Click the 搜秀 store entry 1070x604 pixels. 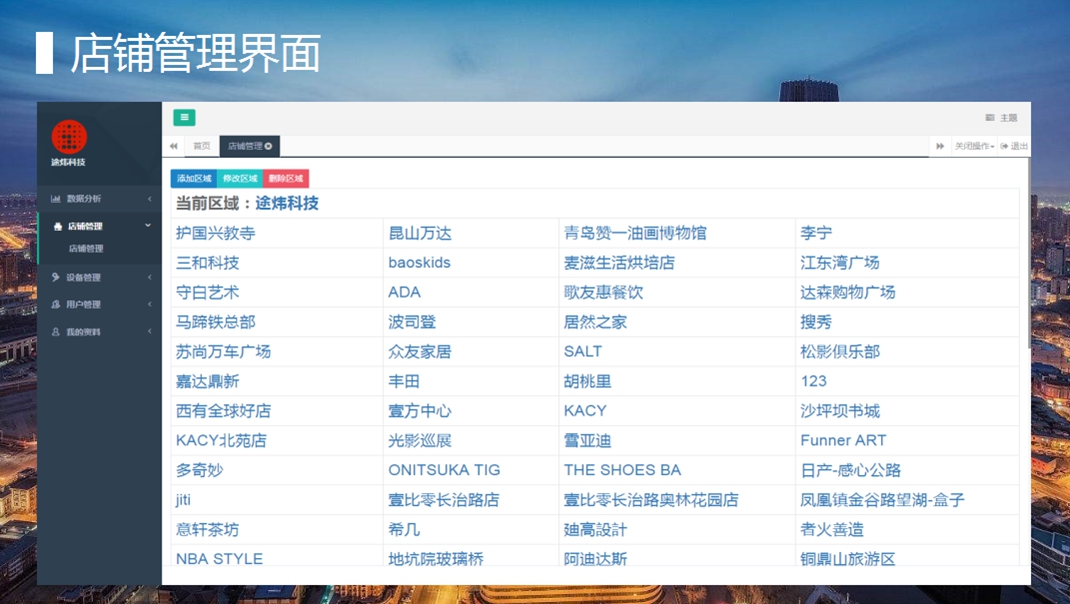click(x=816, y=322)
